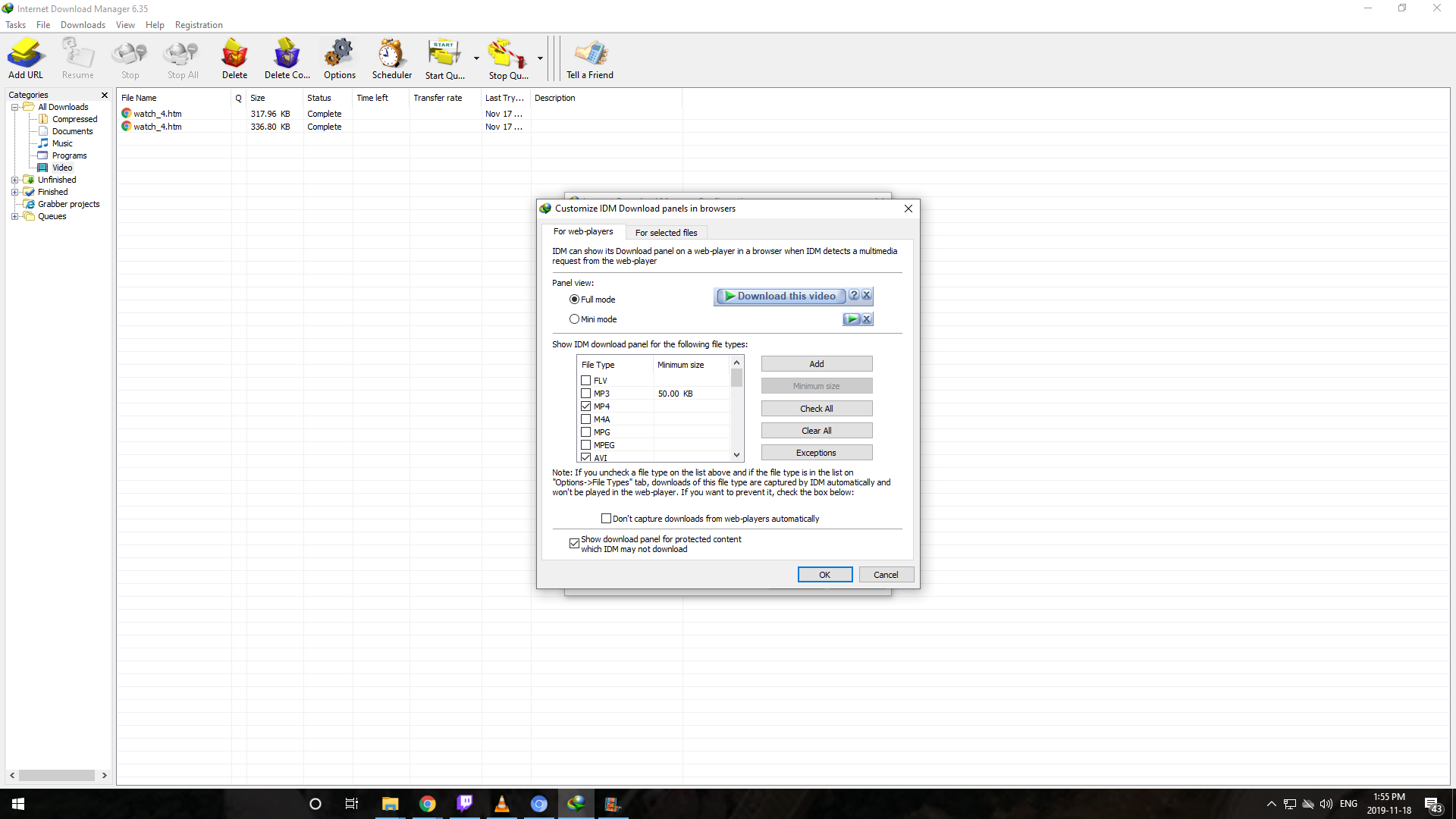The height and width of the screenshot is (819, 1456).
Task: Click the Stop Queue toolbar icon
Action: click(x=508, y=58)
